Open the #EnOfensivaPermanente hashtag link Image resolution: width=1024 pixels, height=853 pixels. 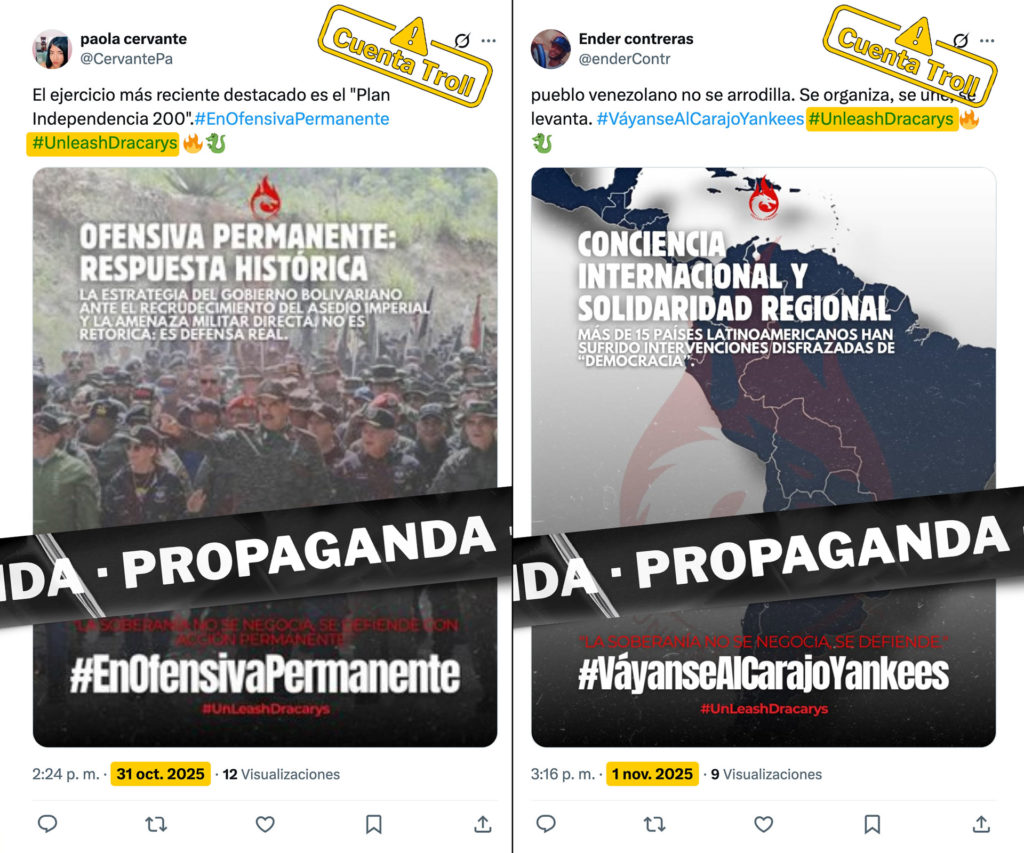[292, 119]
